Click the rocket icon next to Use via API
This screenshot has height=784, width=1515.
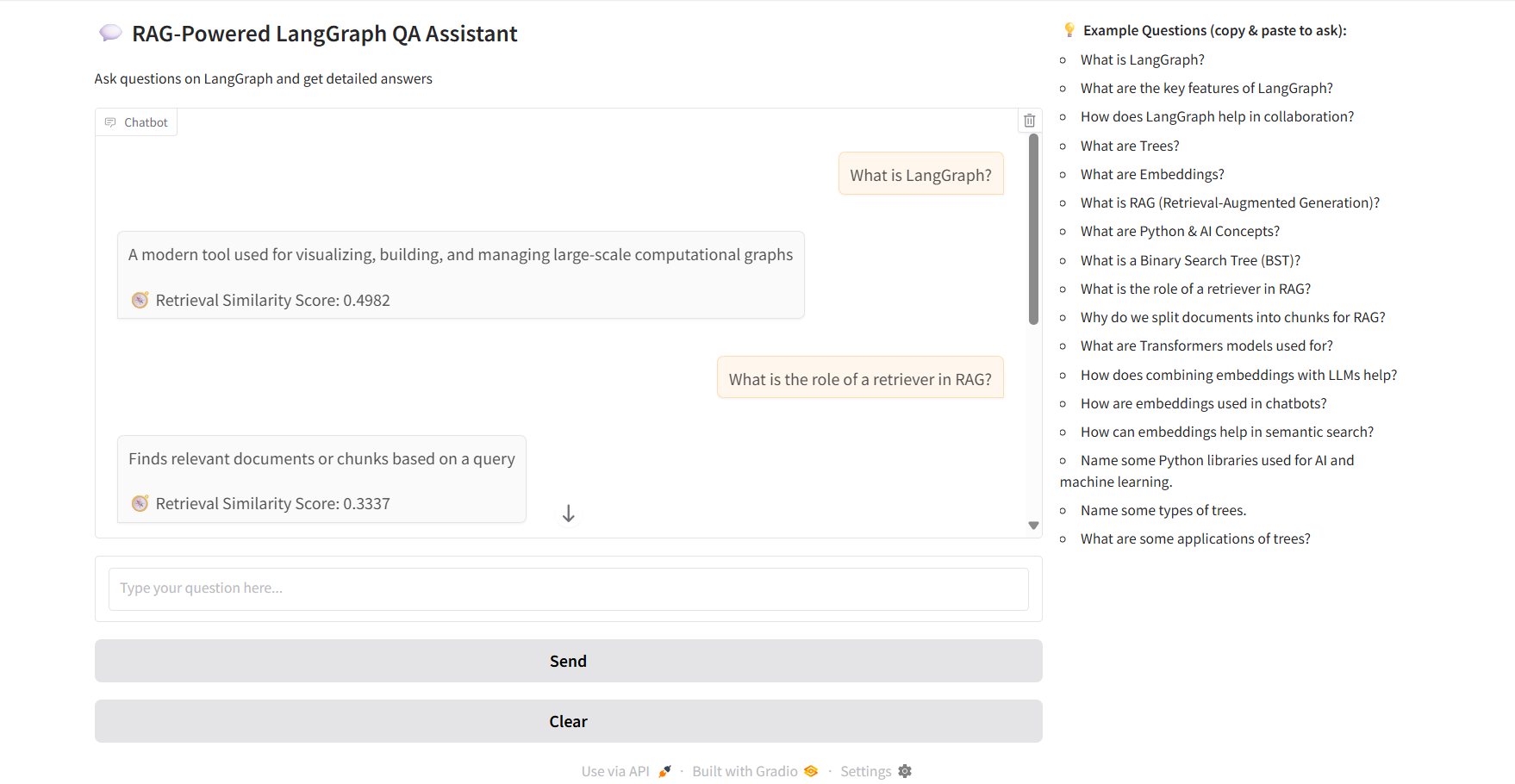pos(664,771)
